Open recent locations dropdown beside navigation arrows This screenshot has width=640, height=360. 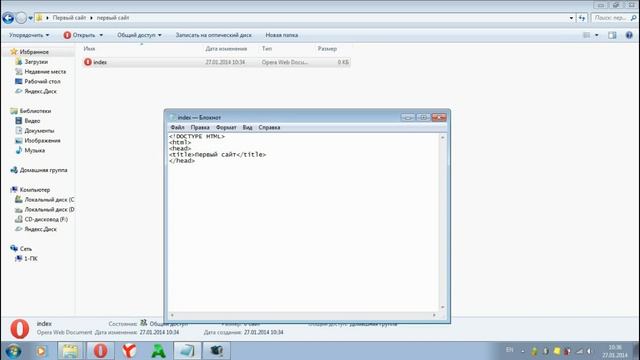30,18
